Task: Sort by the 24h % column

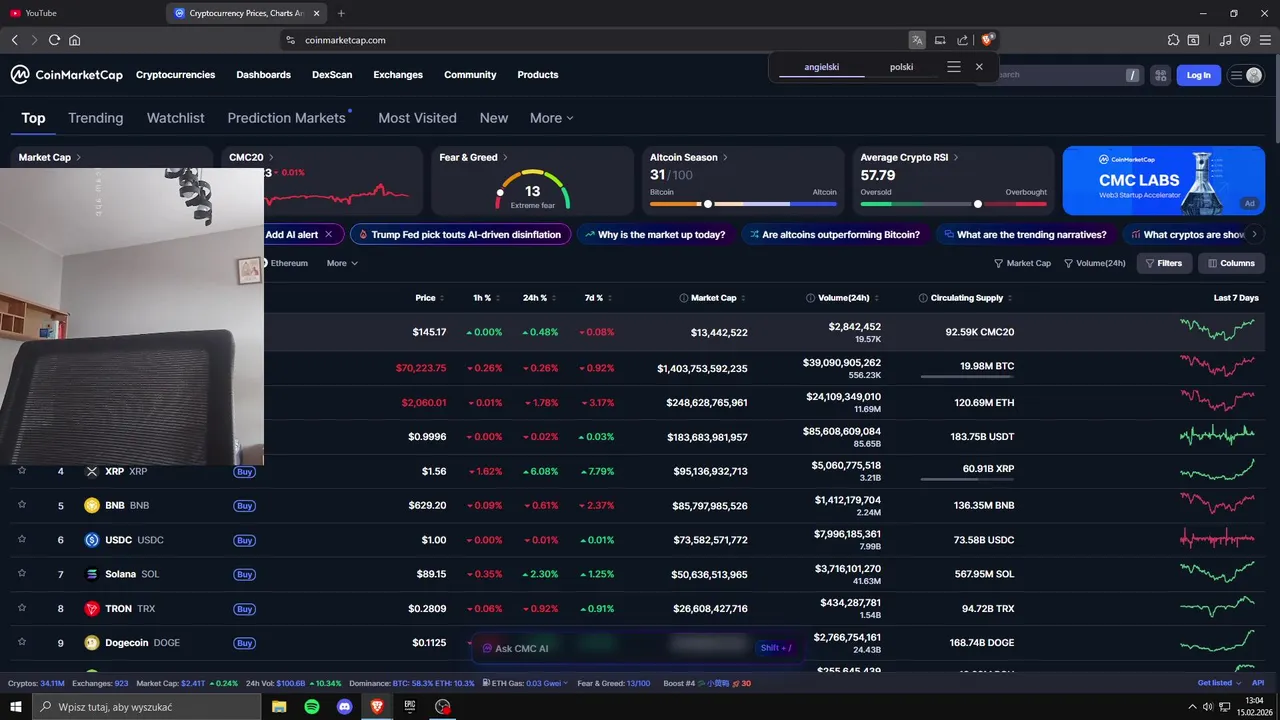Action: point(540,298)
